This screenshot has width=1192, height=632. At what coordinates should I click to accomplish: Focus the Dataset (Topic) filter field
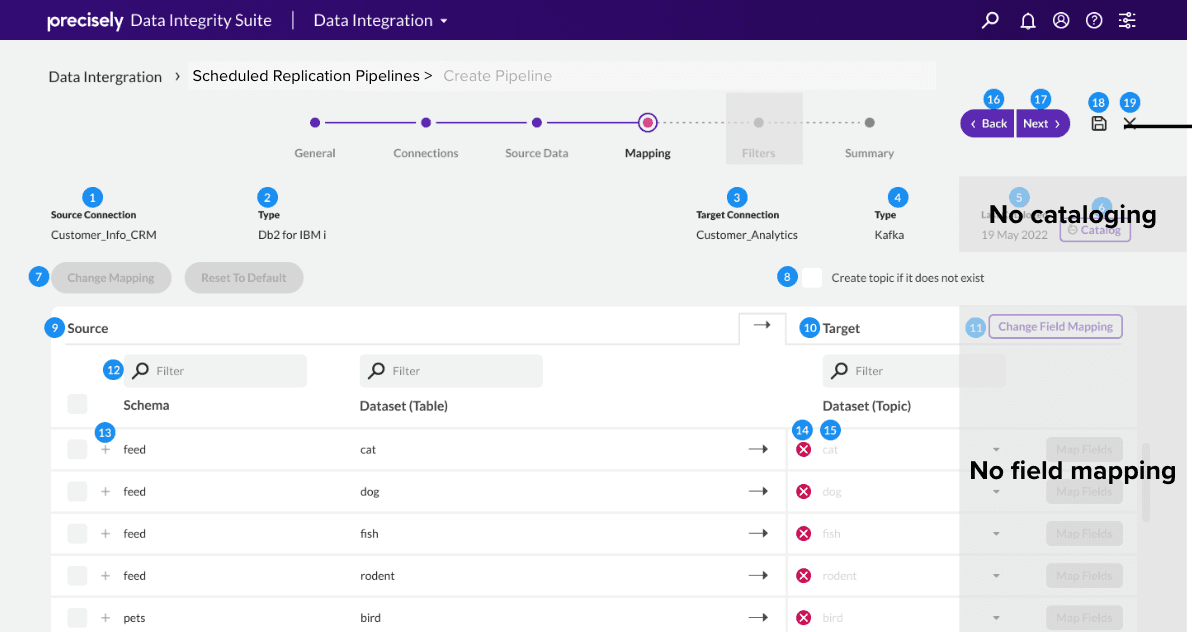click(x=914, y=370)
